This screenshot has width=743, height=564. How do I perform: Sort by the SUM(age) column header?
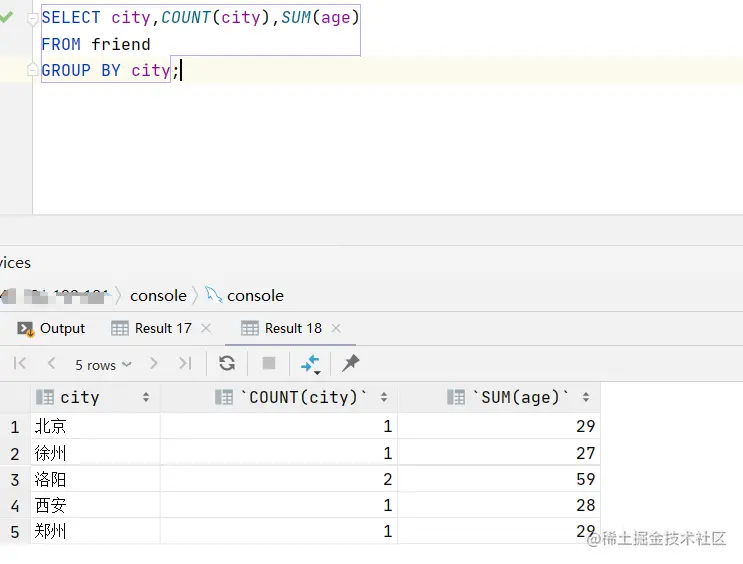(499, 397)
